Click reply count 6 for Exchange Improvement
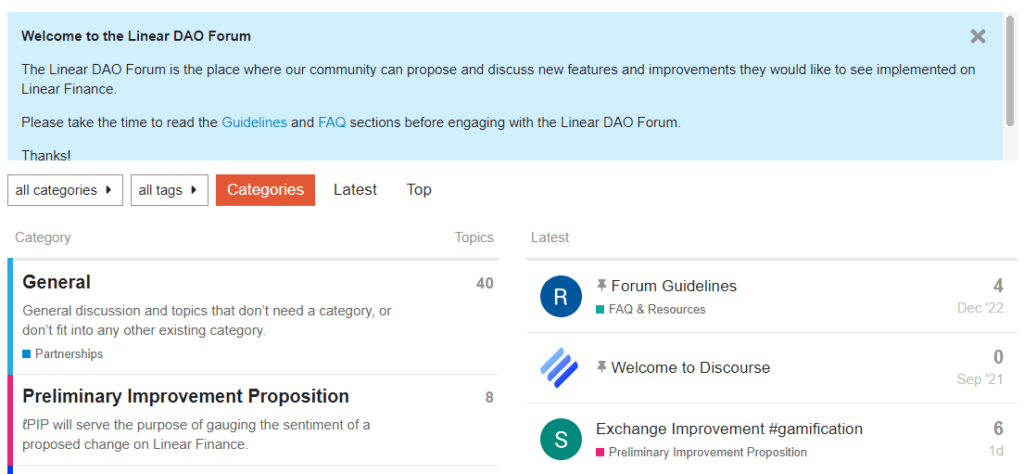Image resolution: width=1024 pixels, height=474 pixels. (999, 428)
